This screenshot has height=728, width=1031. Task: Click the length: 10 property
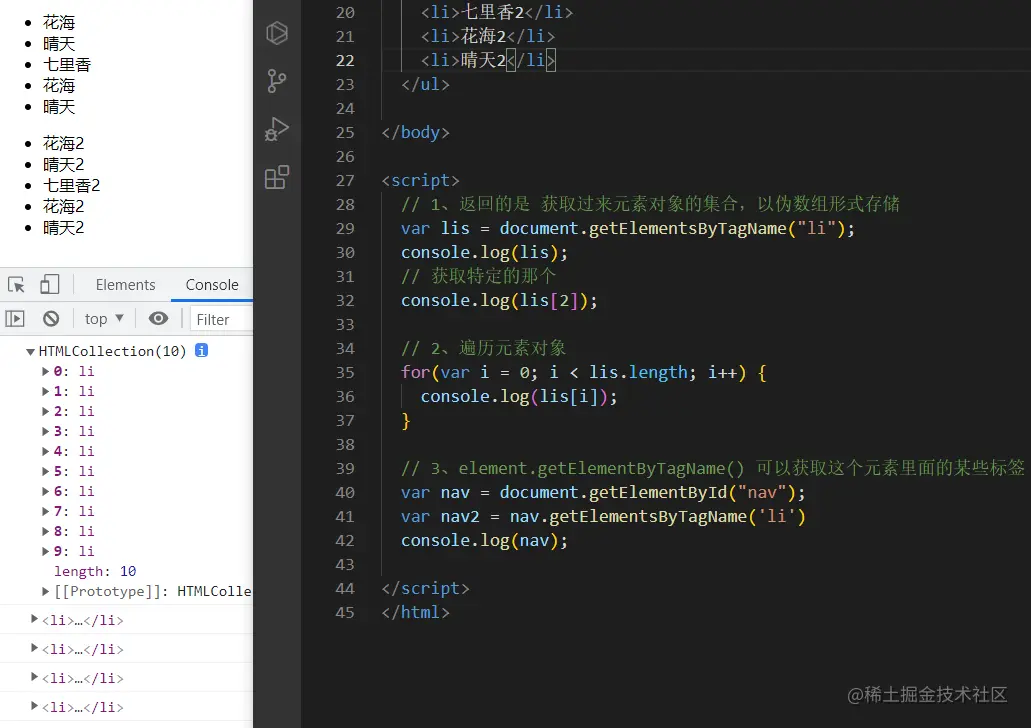tap(95, 571)
